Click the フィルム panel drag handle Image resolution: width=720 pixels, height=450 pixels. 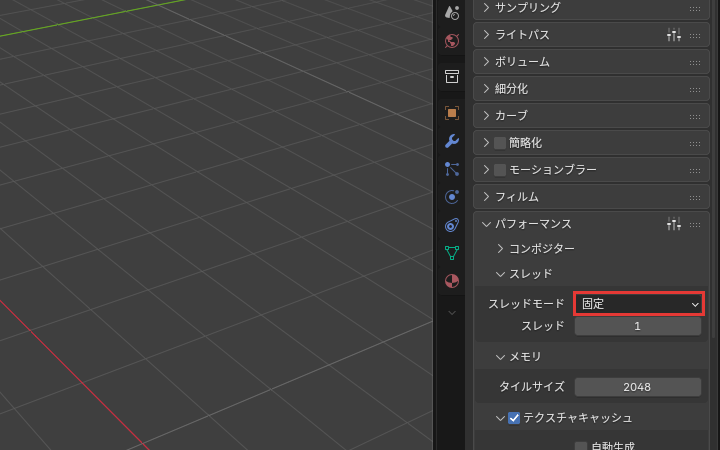click(695, 197)
